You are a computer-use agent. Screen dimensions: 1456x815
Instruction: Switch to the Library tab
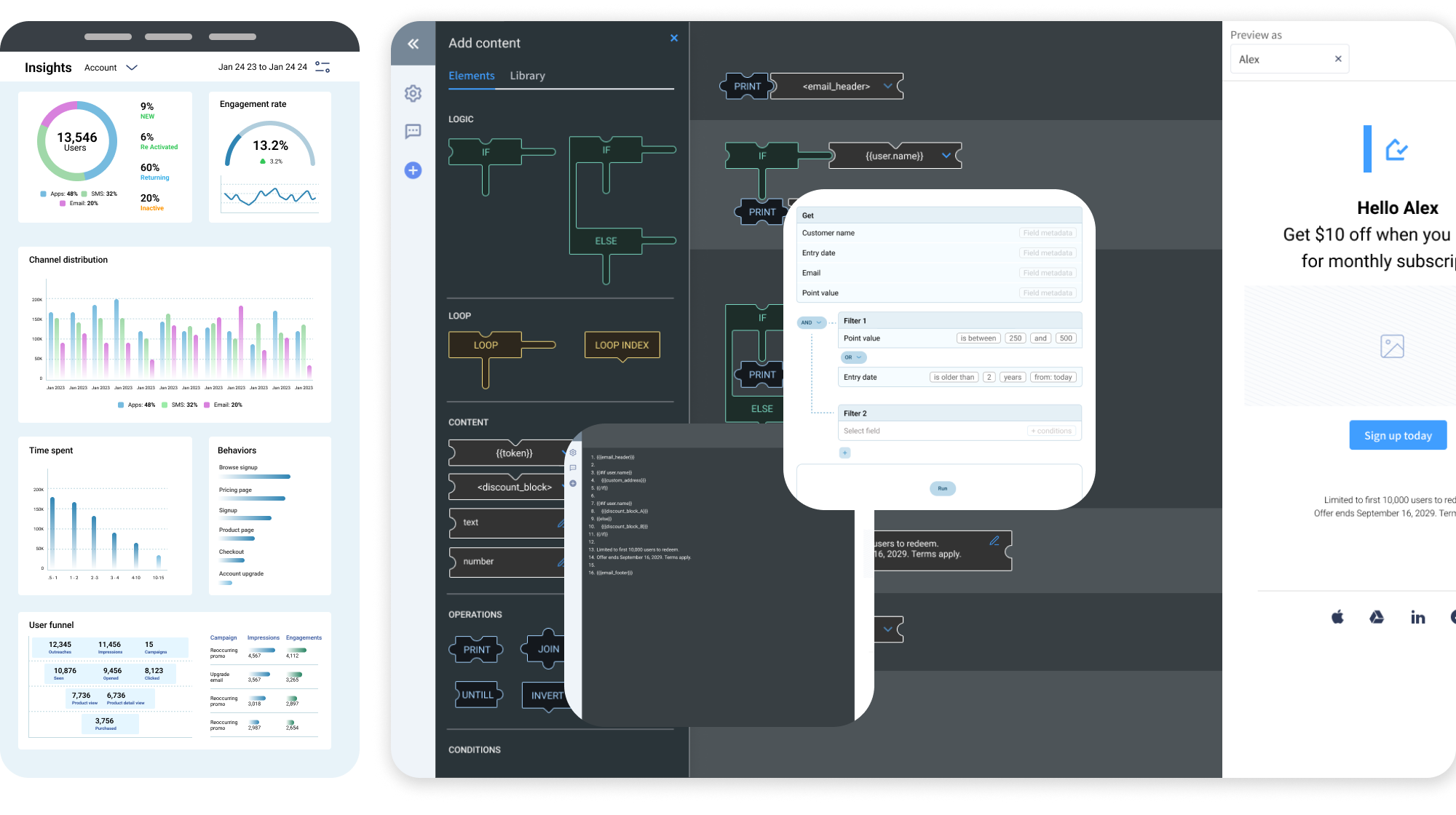(x=527, y=76)
